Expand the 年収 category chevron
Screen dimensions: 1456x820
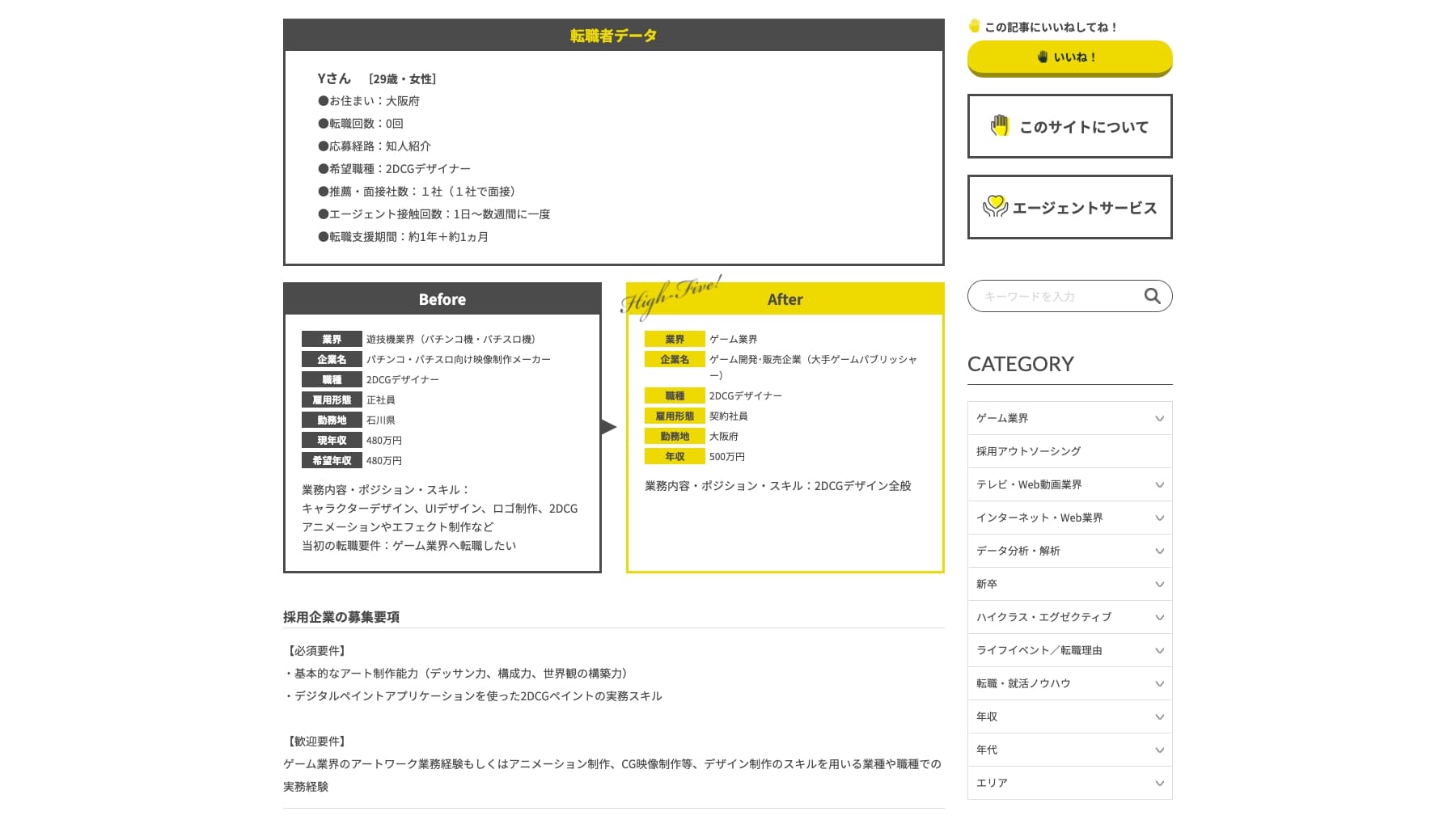click(x=1159, y=716)
